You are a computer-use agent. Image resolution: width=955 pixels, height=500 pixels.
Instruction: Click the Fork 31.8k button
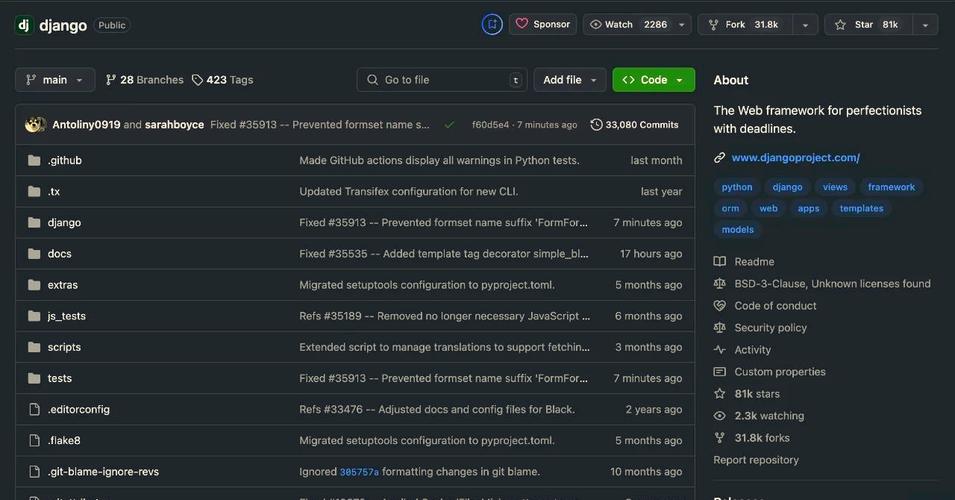click(745, 24)
